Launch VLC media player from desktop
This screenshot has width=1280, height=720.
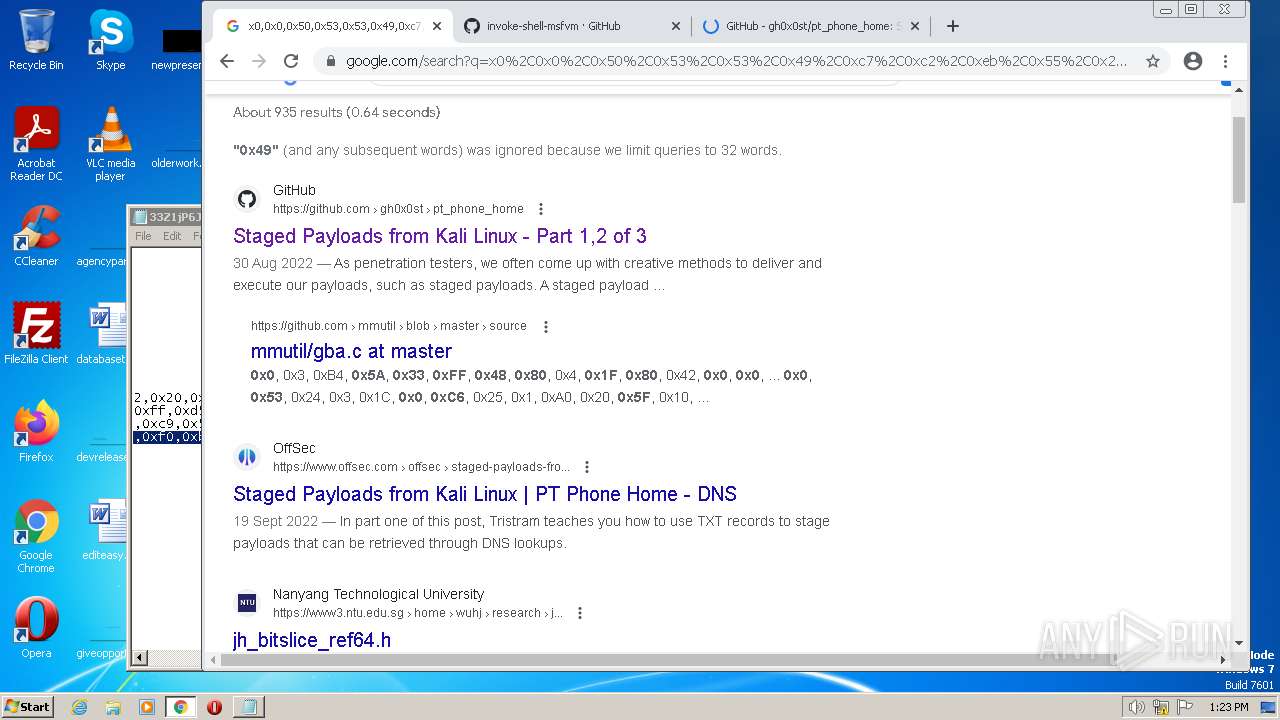[x=110, y=144]
